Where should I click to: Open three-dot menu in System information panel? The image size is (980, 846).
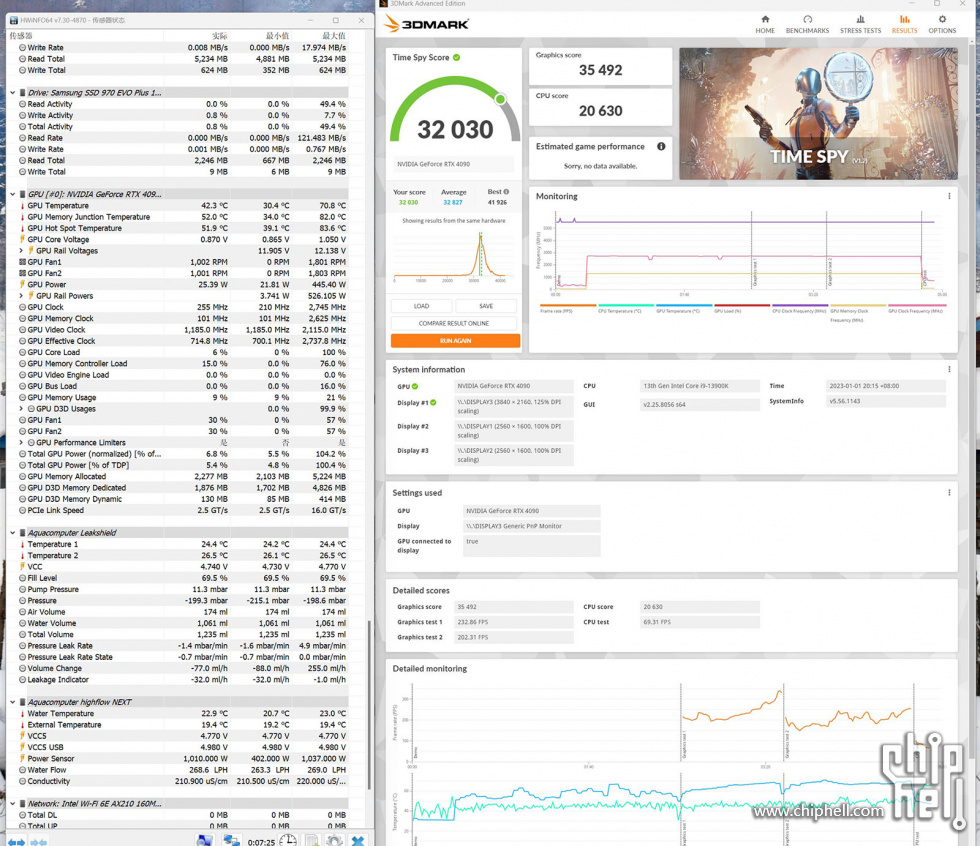(x=949, y=369)
